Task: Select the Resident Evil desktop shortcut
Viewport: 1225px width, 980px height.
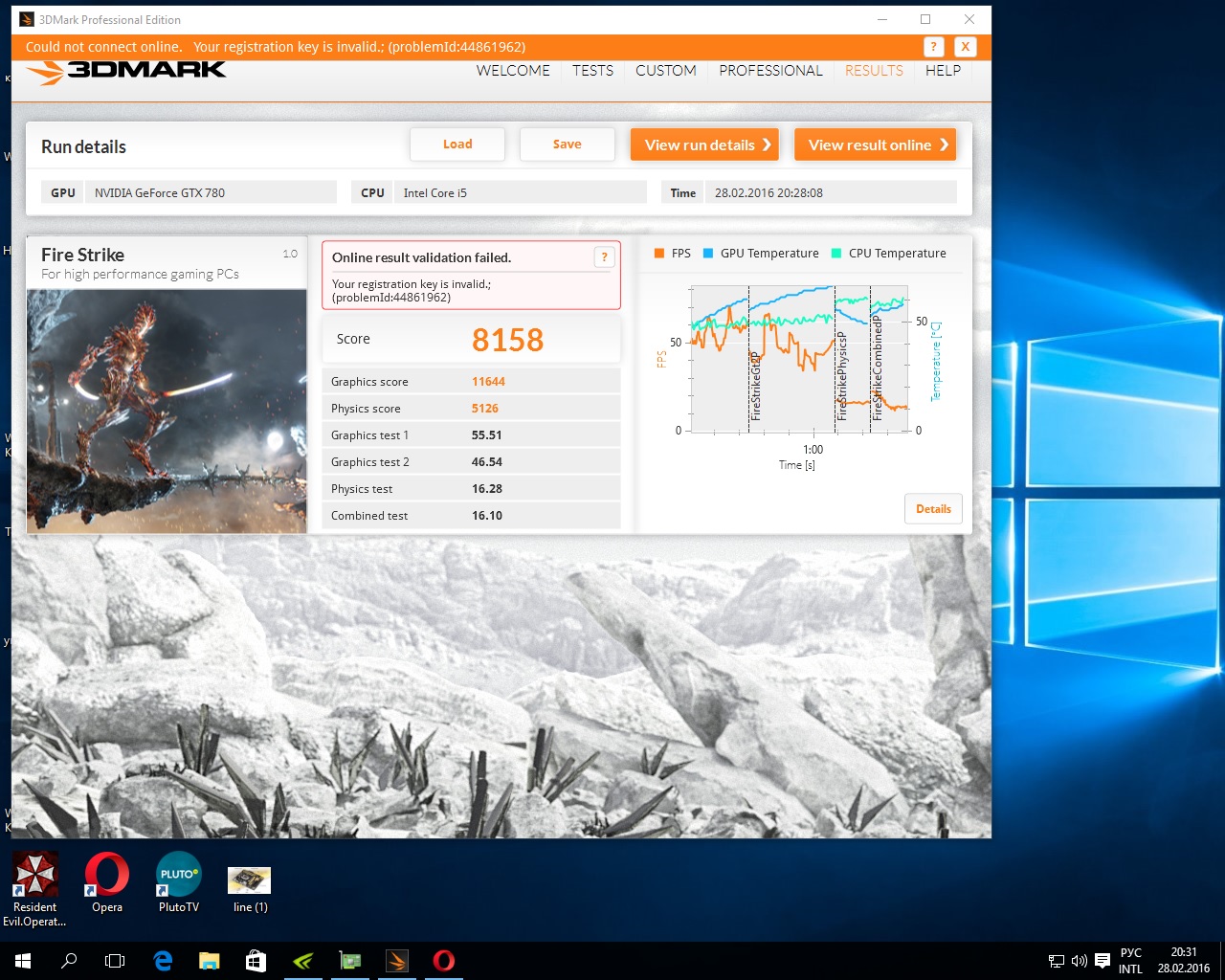Action: [34, 890]
